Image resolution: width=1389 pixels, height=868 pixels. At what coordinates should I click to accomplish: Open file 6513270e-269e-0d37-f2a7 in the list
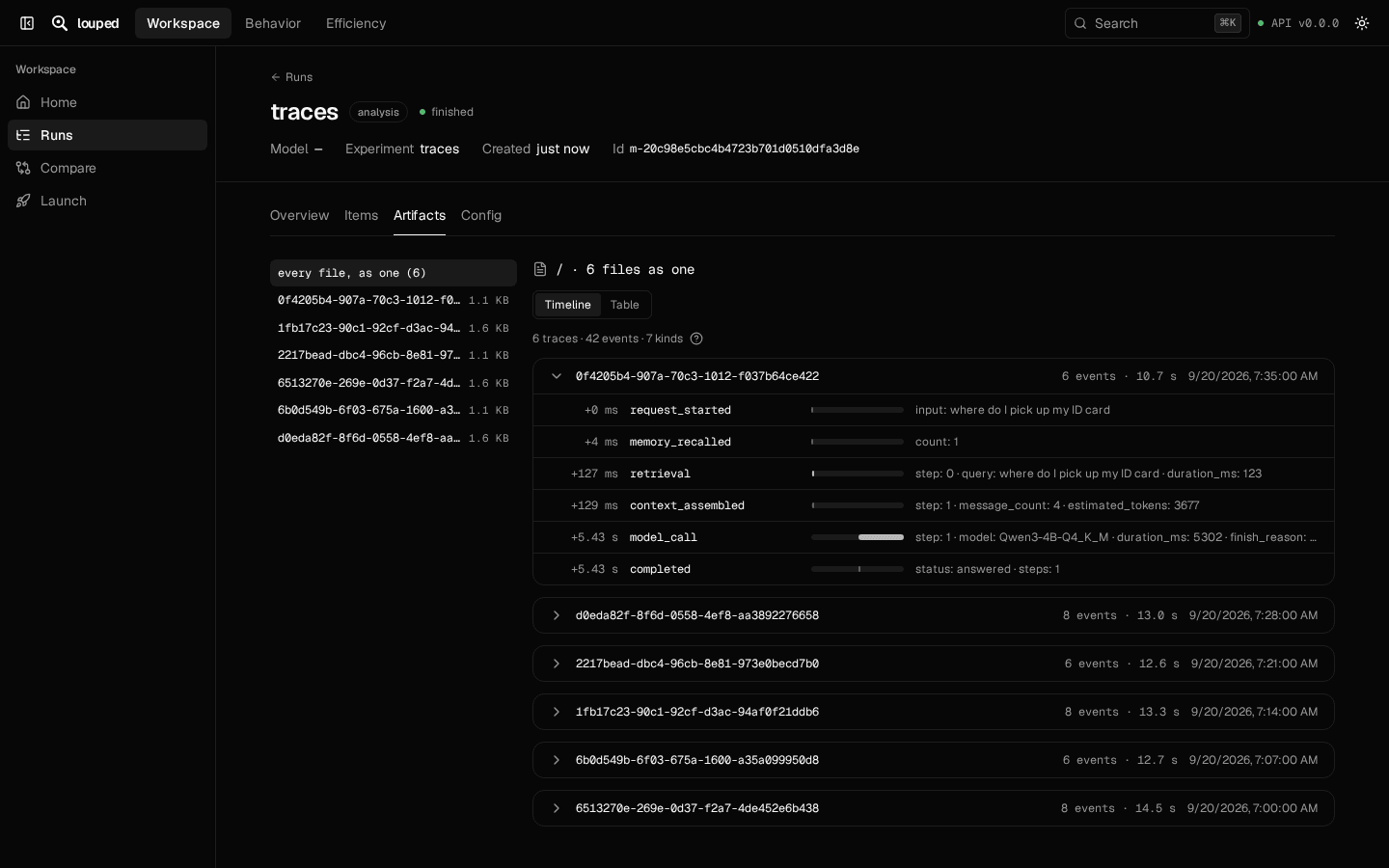click(394, 383)
